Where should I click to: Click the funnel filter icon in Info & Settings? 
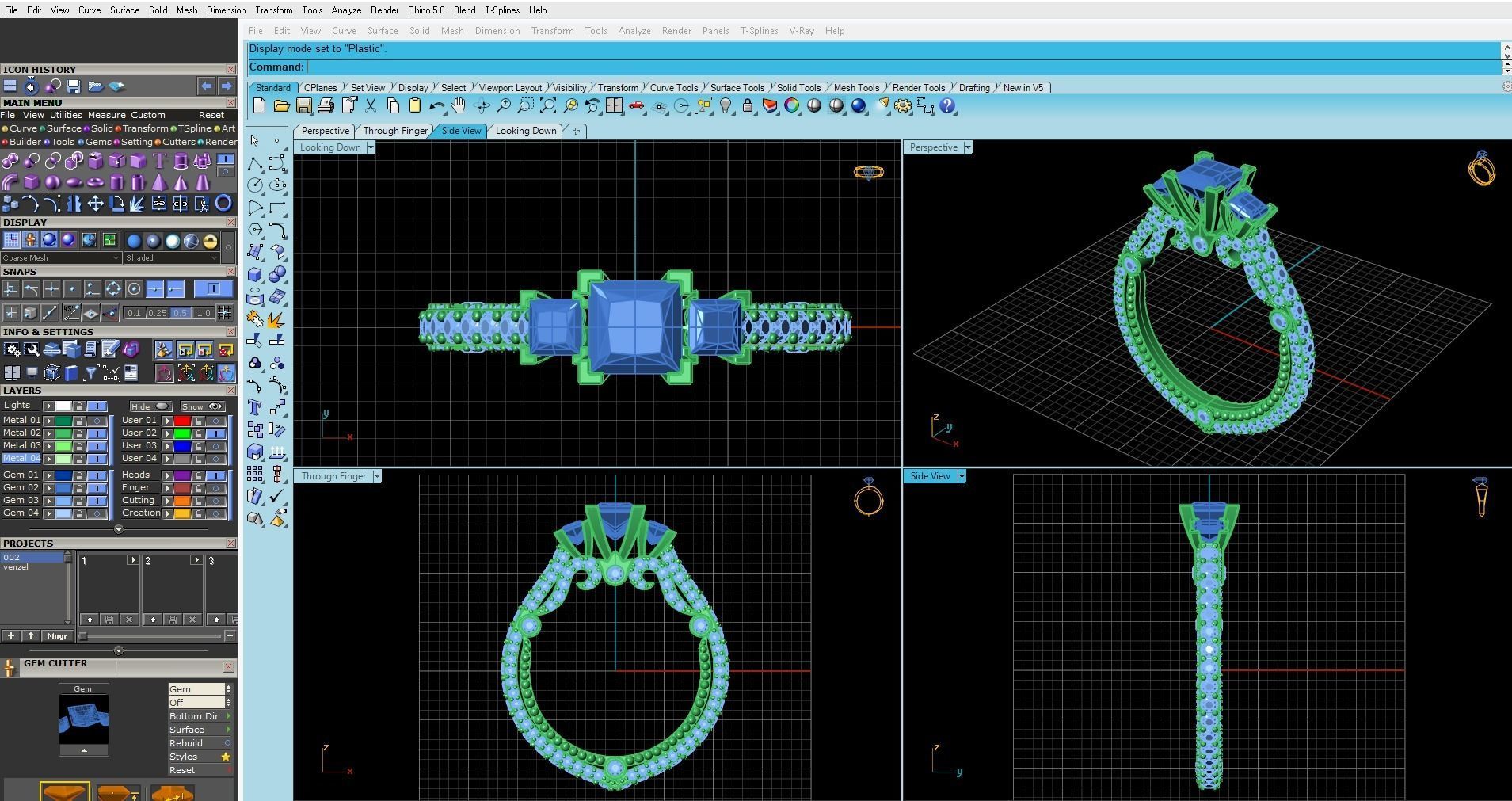(x=91, y=372)
